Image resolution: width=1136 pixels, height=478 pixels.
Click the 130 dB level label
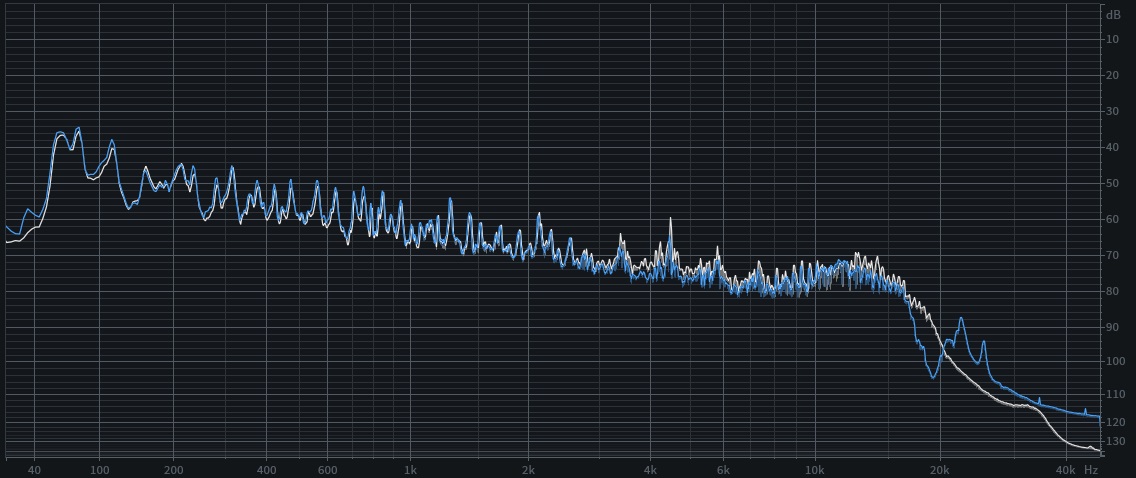click(x=1113, y=441)
